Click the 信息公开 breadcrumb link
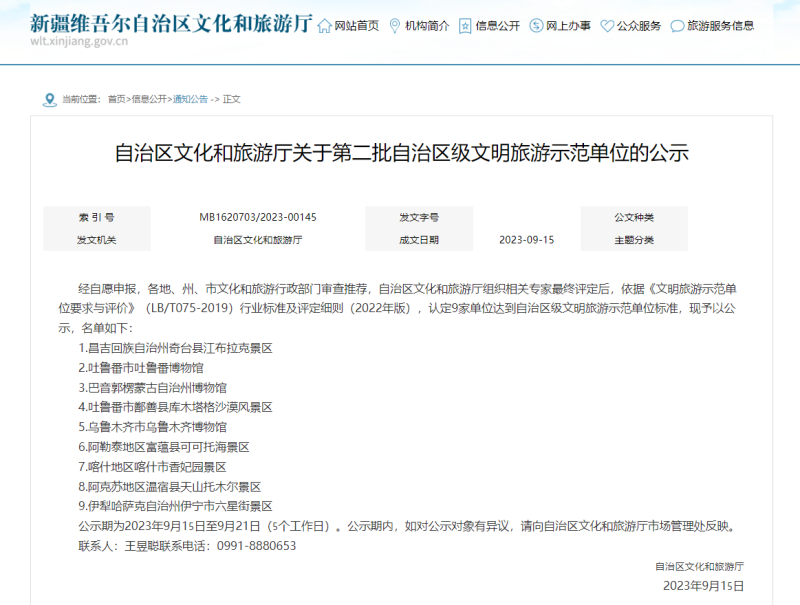The width and height of the screenshot is (800, 605). [x=149, y=99]
